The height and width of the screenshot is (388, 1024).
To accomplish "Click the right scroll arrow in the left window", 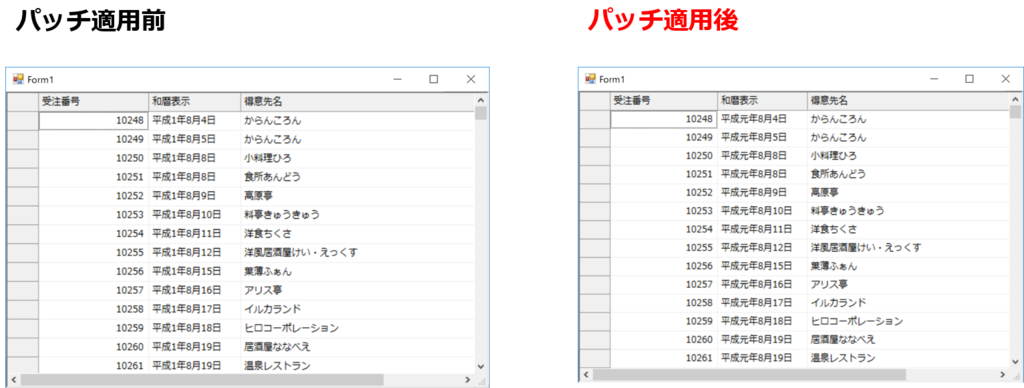I will point(468,380).
